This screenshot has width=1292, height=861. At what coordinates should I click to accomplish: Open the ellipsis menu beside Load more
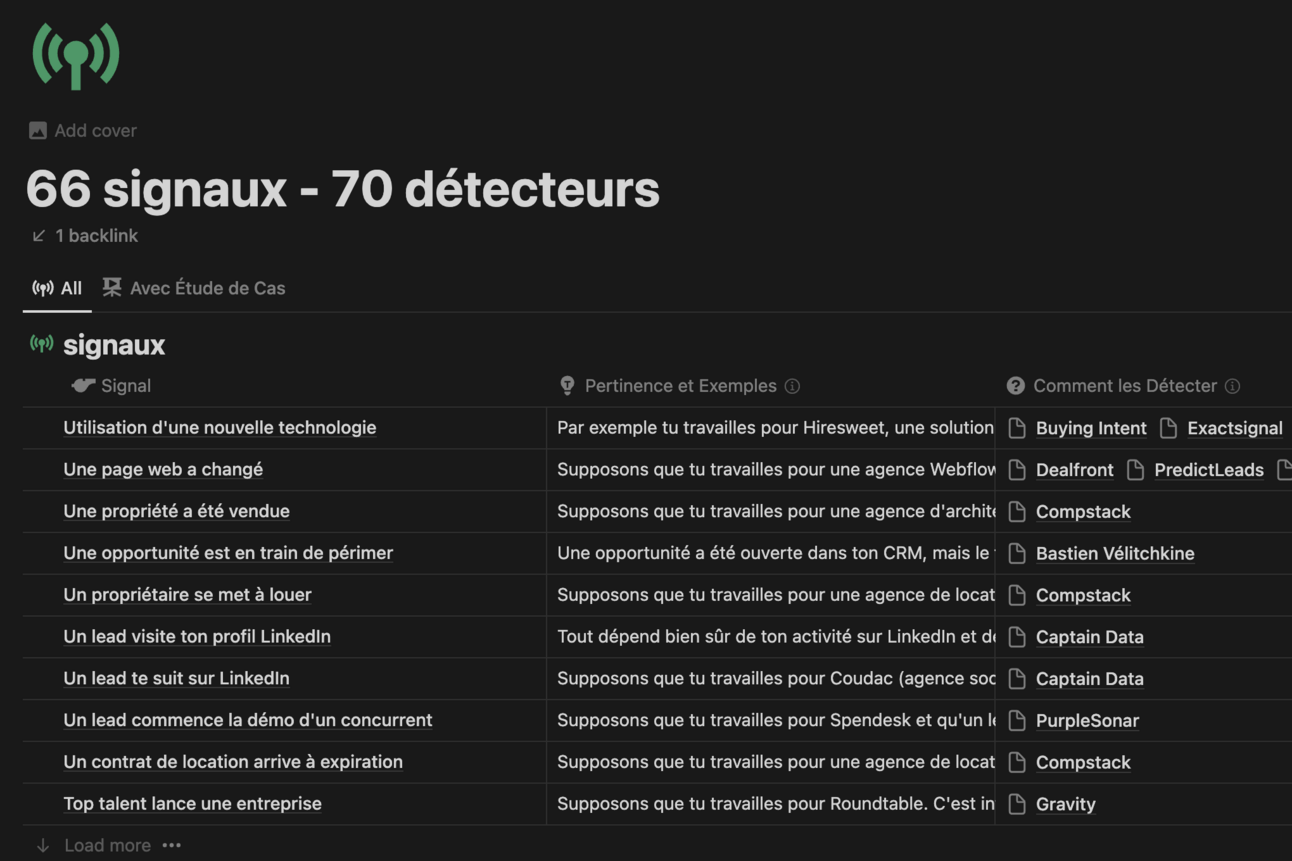click(x=171, y=845)
